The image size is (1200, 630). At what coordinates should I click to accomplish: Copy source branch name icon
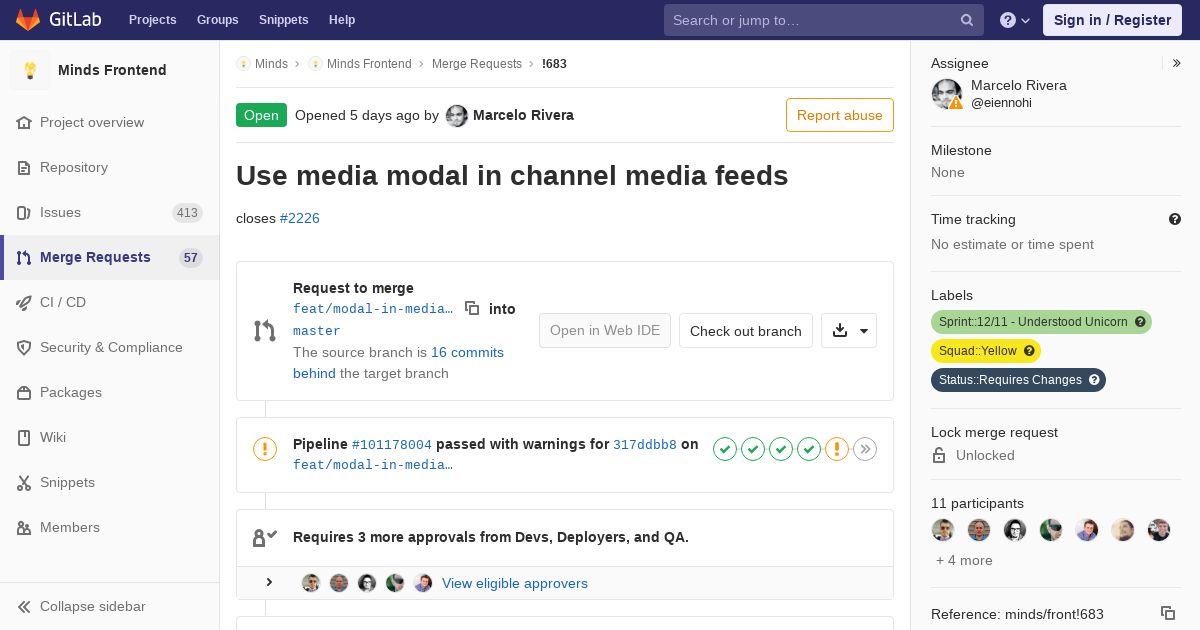click(x=472, y=309)
